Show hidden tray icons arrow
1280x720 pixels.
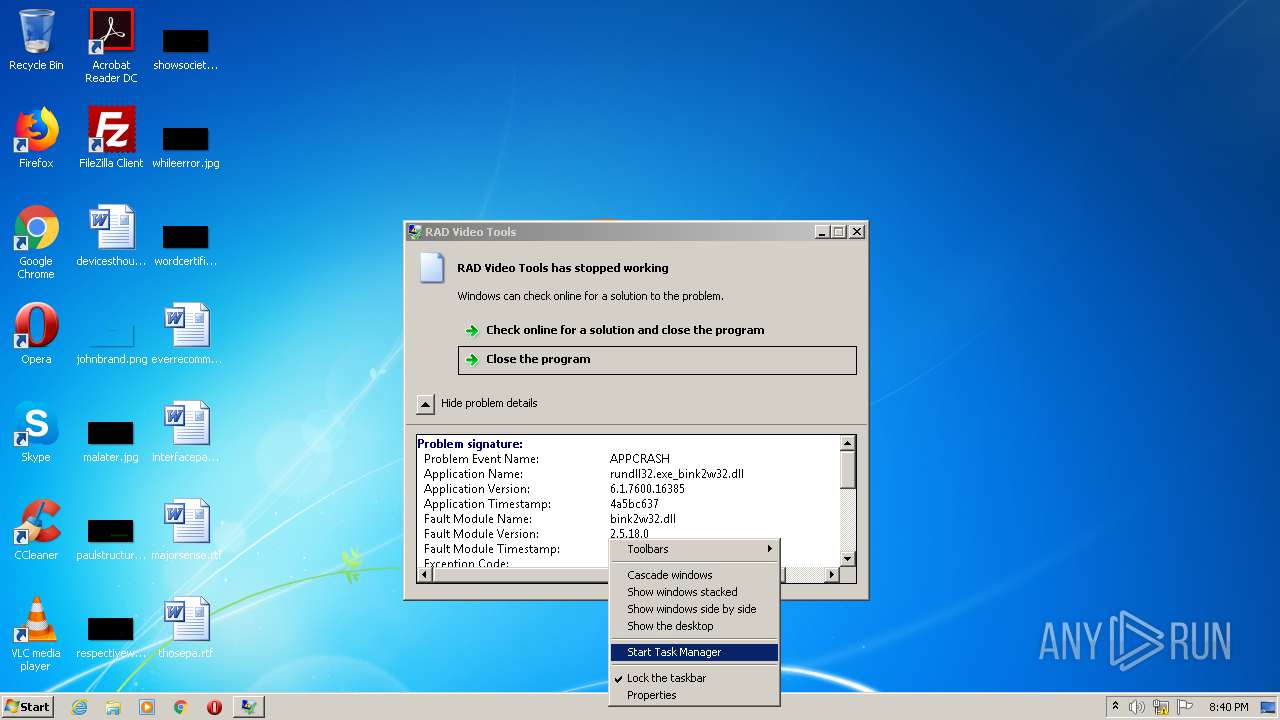[1115, 706]
